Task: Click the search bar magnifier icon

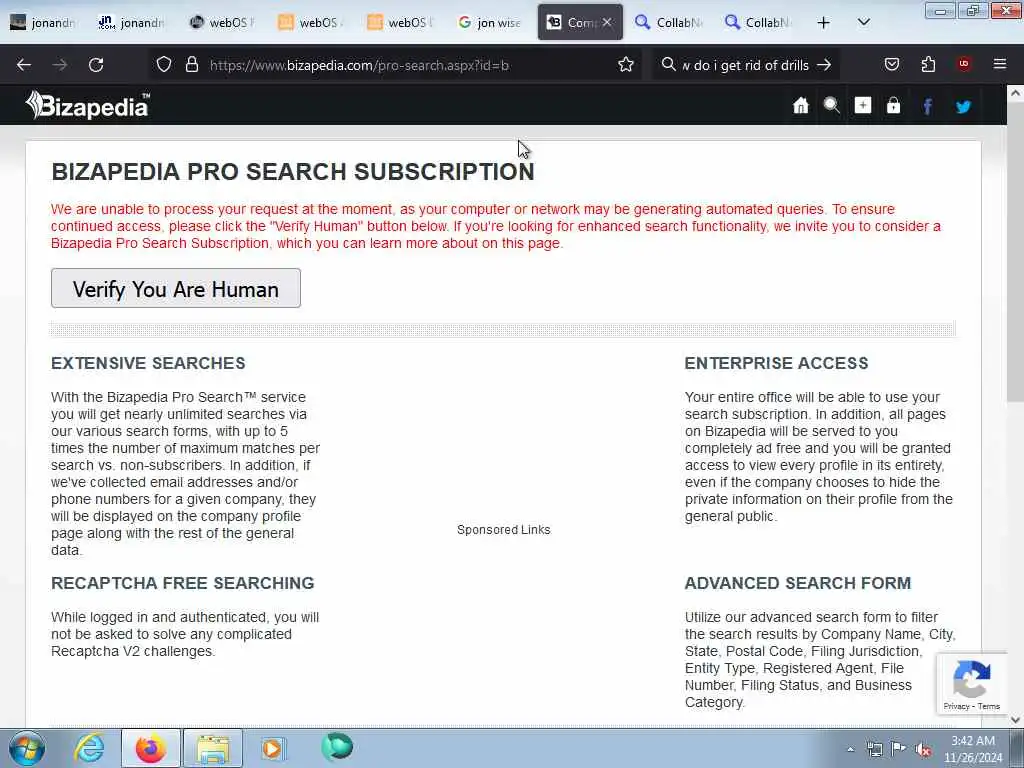Action: [x=668, y=65]
